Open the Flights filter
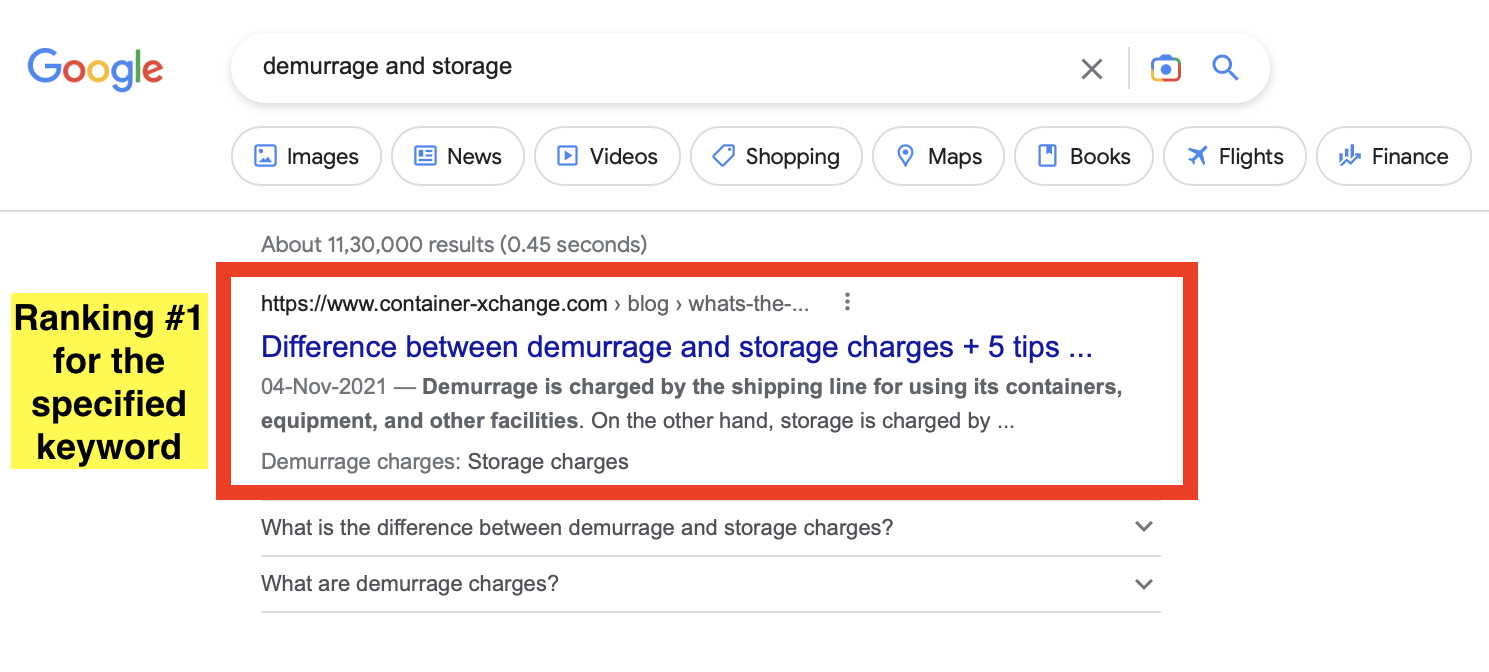 pos(1235,157)
